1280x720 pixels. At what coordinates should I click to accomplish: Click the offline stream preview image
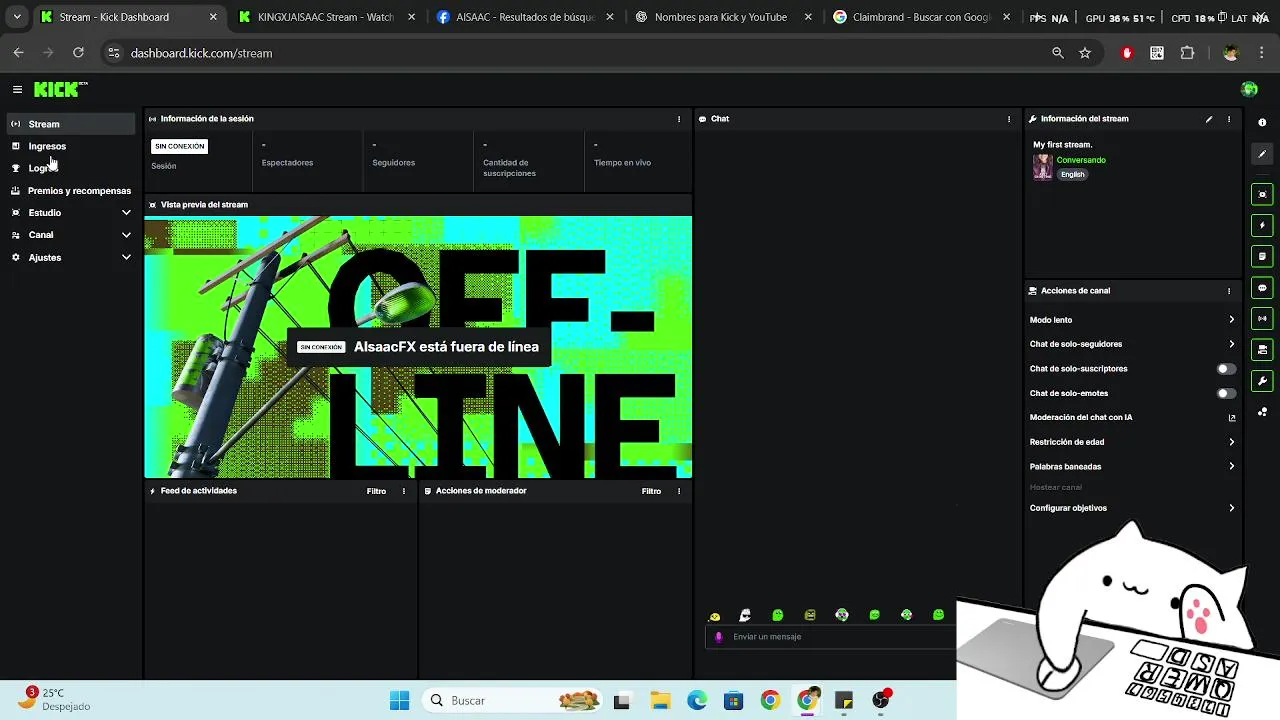[418, 347]
